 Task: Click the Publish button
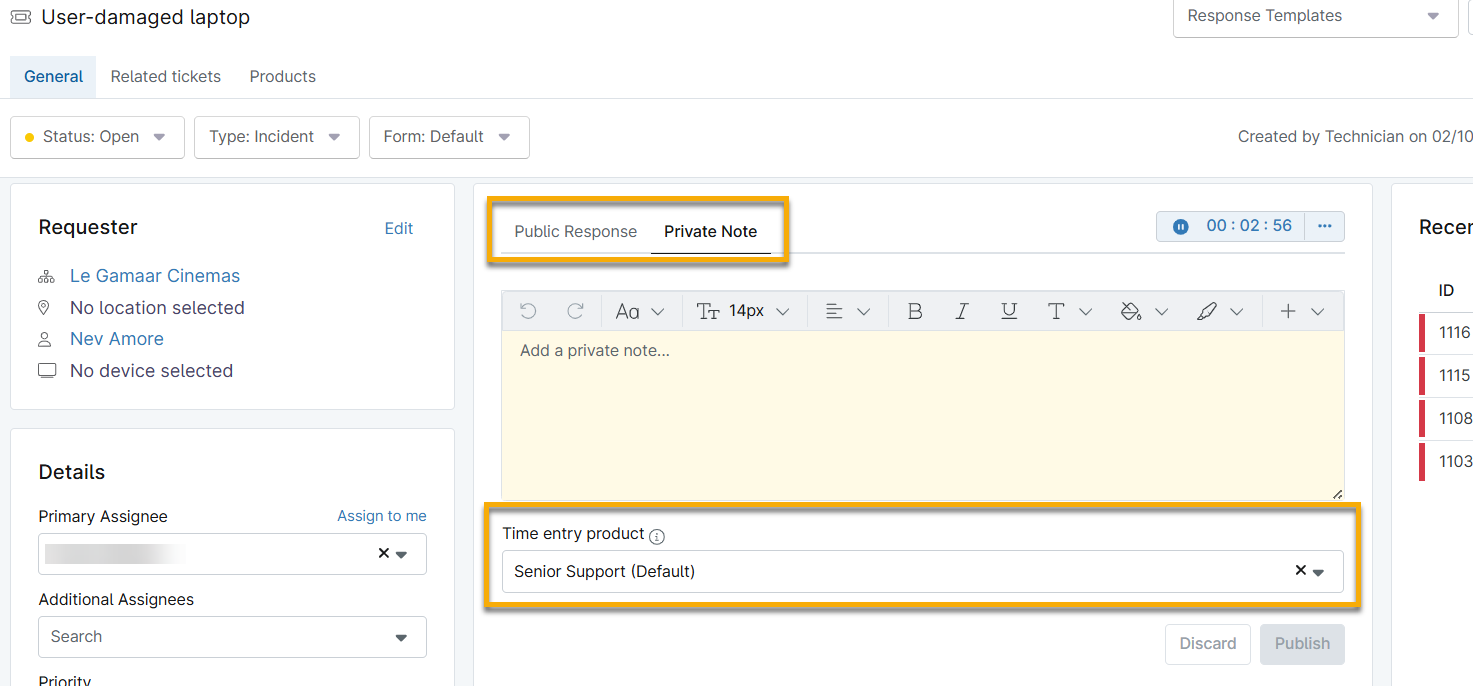pos(1301,644)
